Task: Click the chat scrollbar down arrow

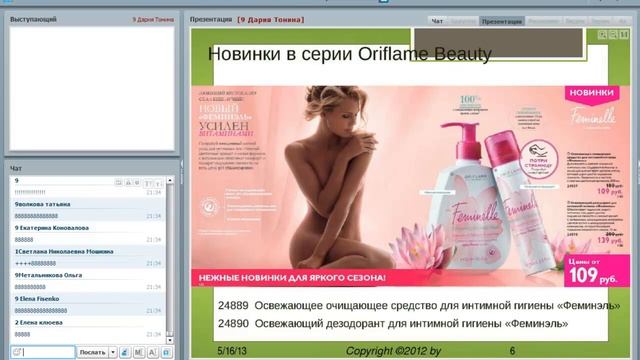Action: click(x=170, y=340)
